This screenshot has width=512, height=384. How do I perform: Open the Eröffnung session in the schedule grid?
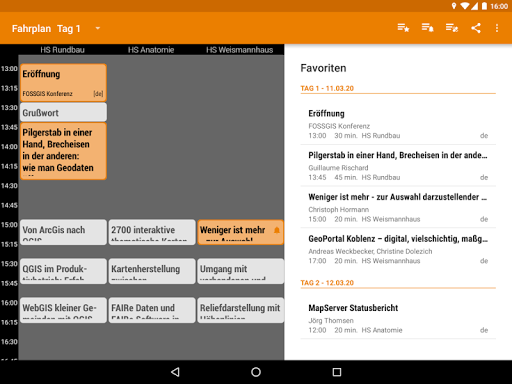coord(63,83)
